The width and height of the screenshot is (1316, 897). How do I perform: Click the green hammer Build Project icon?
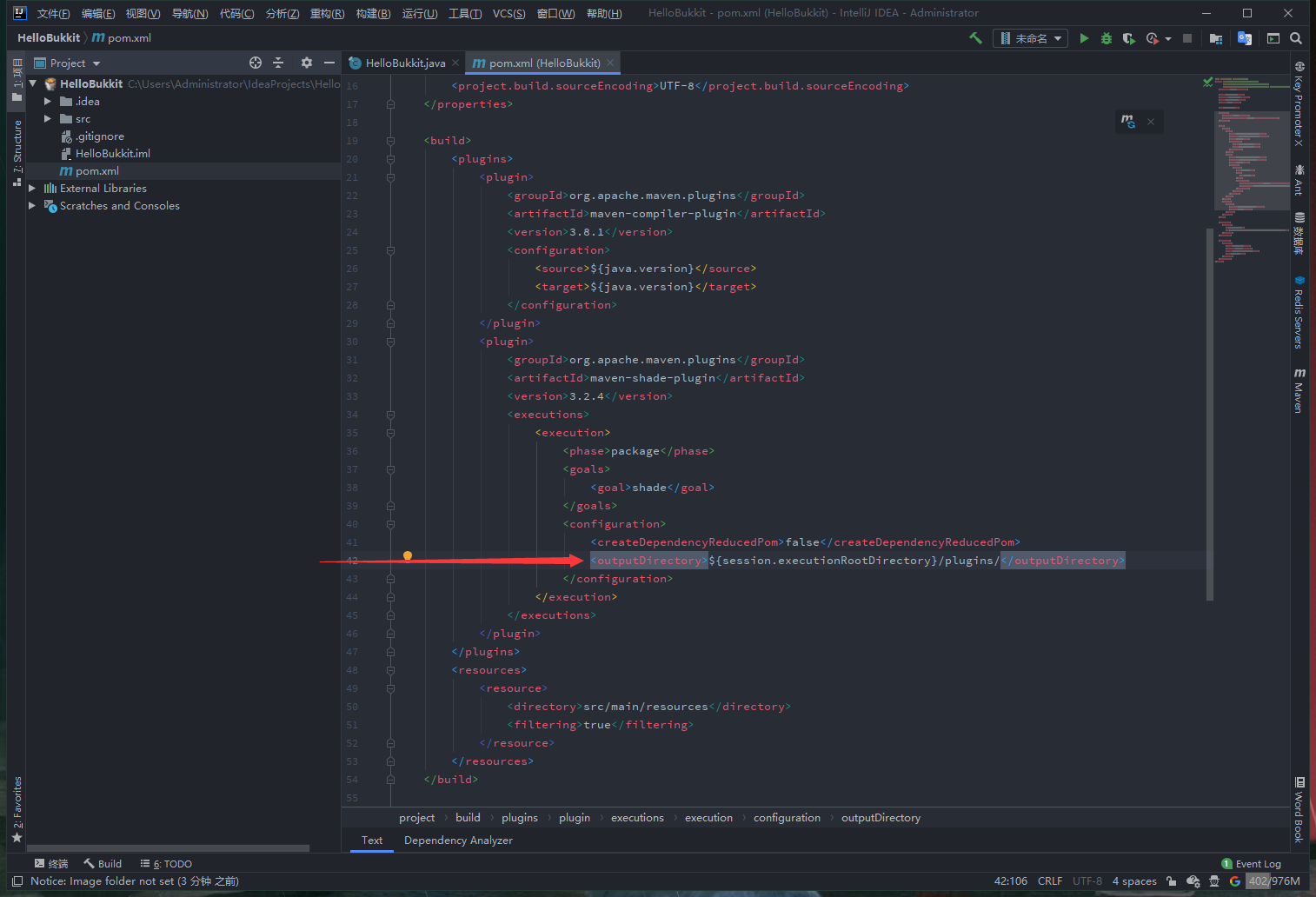tap(975, 38)
